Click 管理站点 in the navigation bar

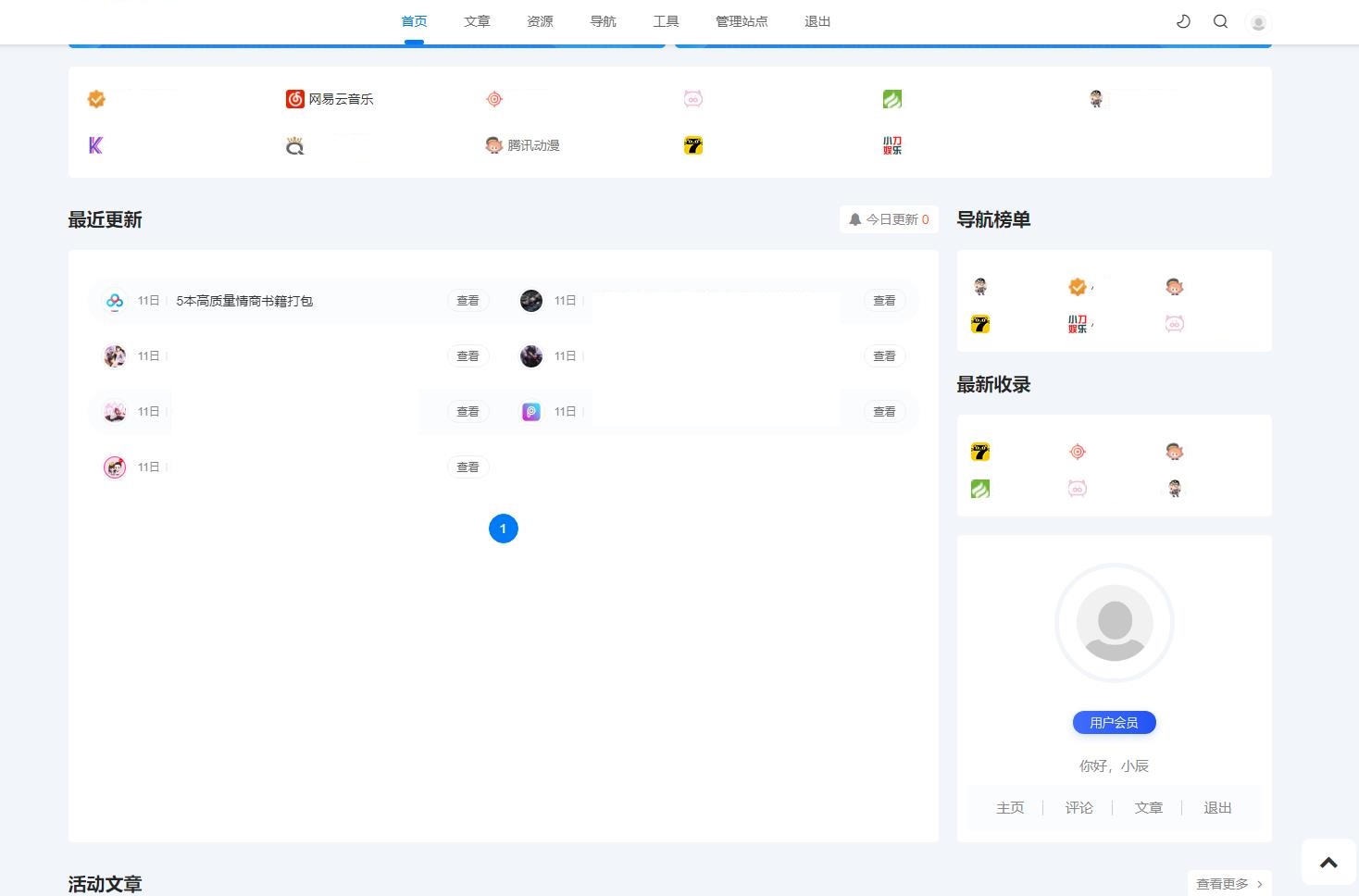point(742,21)
